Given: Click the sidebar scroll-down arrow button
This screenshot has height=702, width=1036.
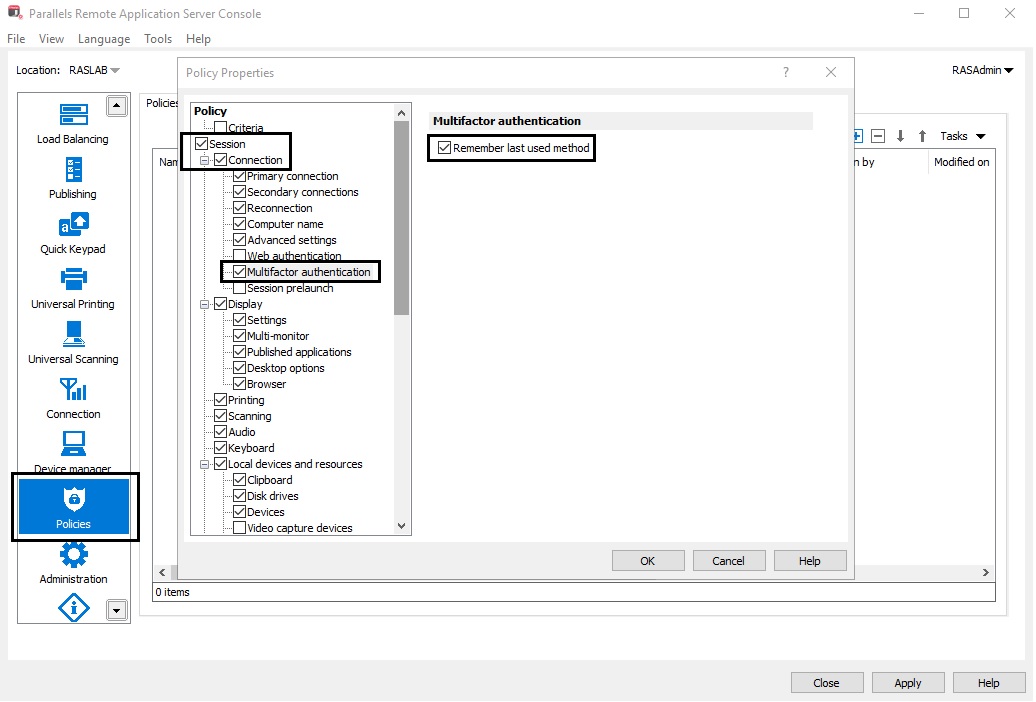Looking at the screenshot, I should tap(117, 610).
